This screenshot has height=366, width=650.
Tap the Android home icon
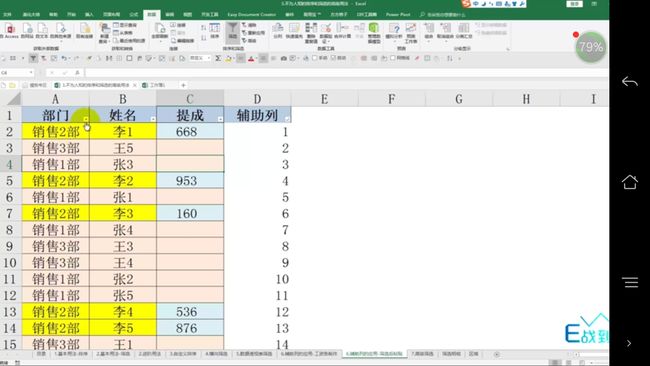(x=629, y=182)
